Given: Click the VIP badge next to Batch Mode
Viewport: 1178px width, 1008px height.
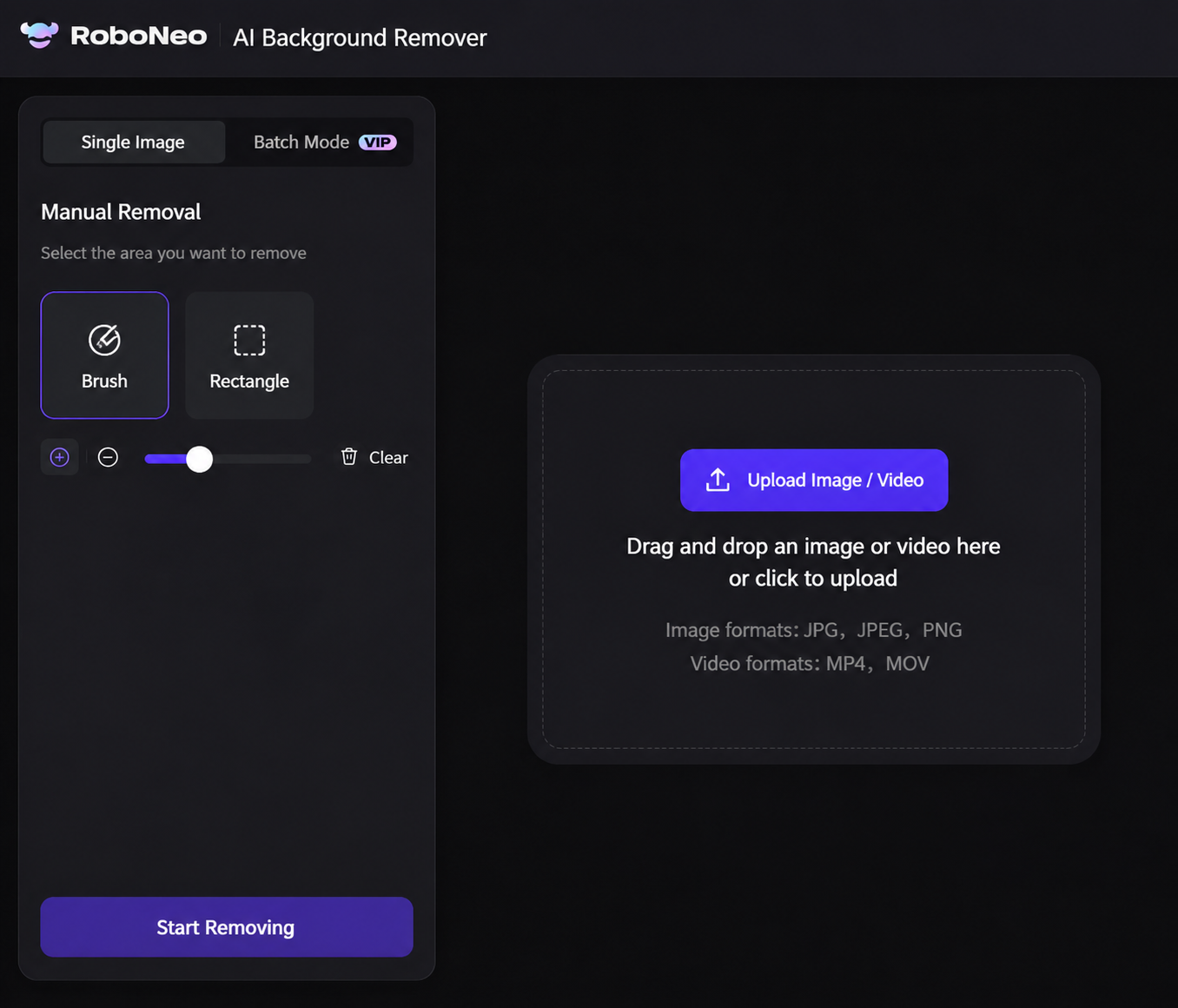Looking at the screenshot, I should (378, 143).
